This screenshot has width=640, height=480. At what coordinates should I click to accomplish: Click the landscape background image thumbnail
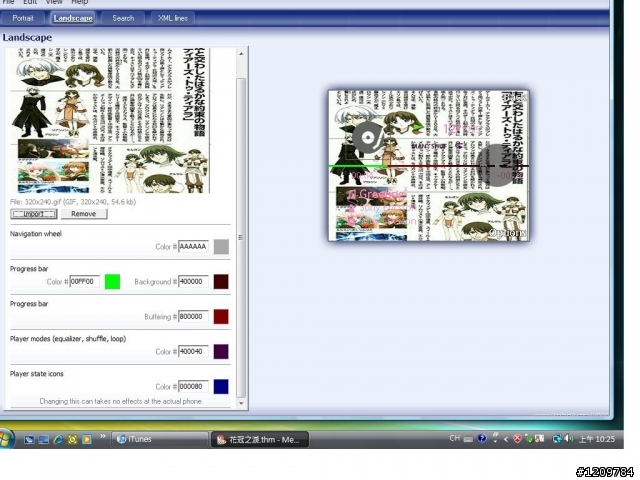(110, 120)
